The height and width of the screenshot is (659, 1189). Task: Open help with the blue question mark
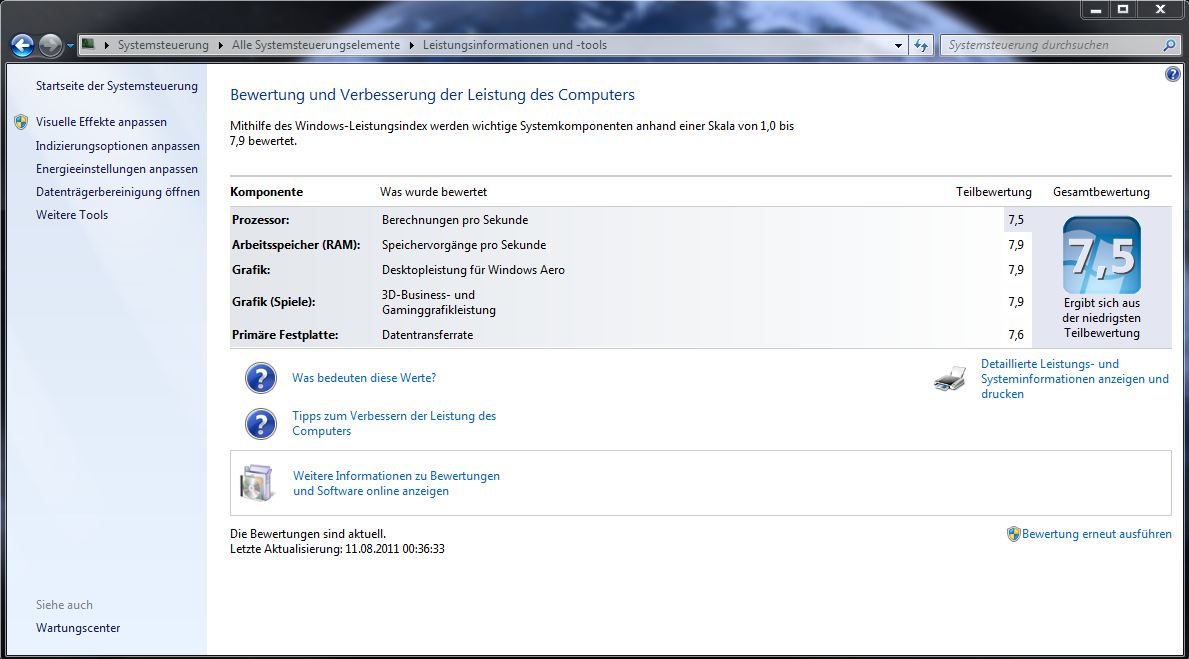click(x=1172, y=74)
